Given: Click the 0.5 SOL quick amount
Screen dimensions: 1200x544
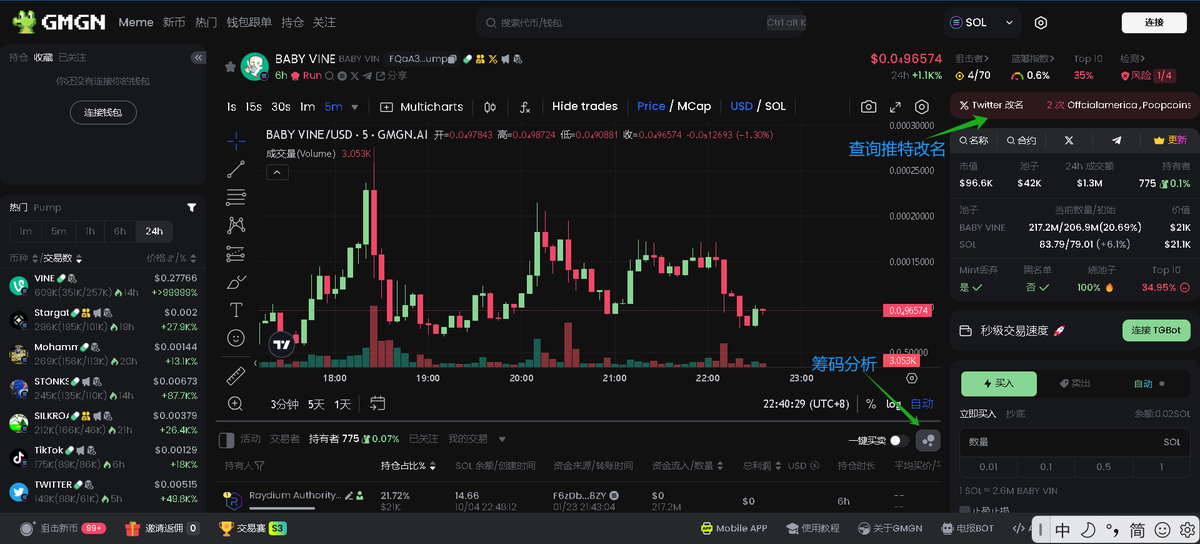Looking at the screenshot, I should coord(1103,466).
